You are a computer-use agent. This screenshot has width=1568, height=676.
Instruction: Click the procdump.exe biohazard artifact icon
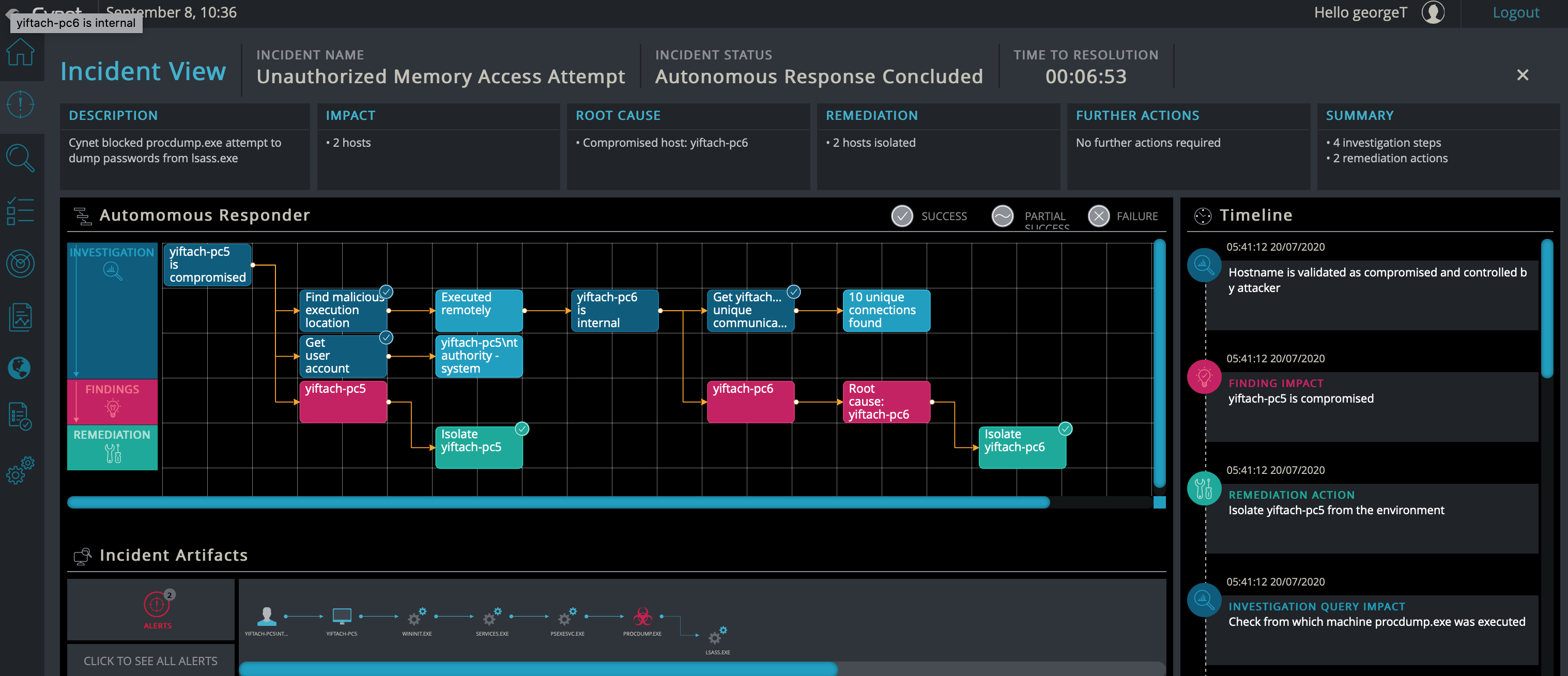(x=642, y=617)
